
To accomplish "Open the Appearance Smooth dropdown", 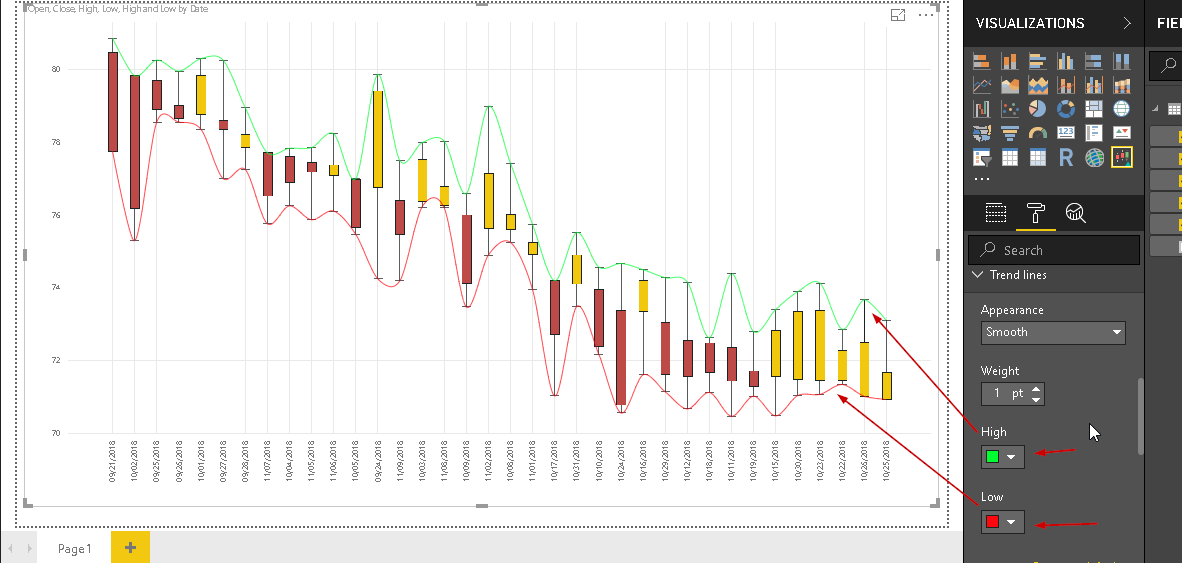I will (1053, 332).
